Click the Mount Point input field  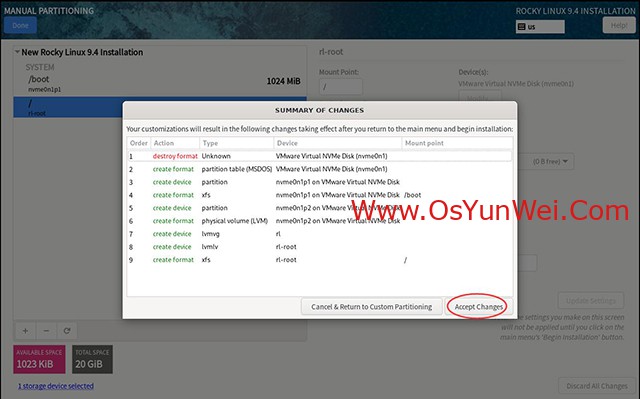click(341, 87)
